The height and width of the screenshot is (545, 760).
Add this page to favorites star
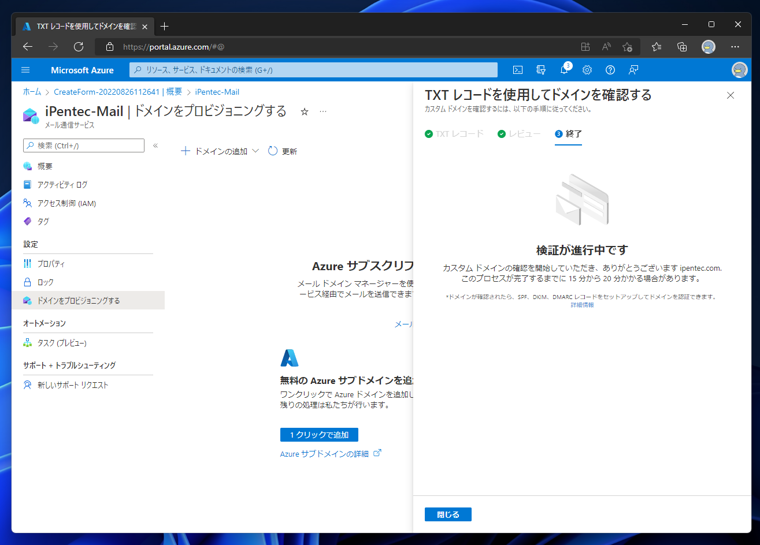coord(627,47)
